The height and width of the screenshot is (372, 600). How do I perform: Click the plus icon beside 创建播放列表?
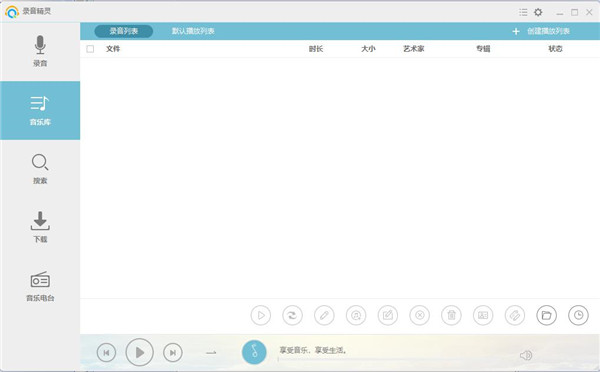(x=516, y=31)
